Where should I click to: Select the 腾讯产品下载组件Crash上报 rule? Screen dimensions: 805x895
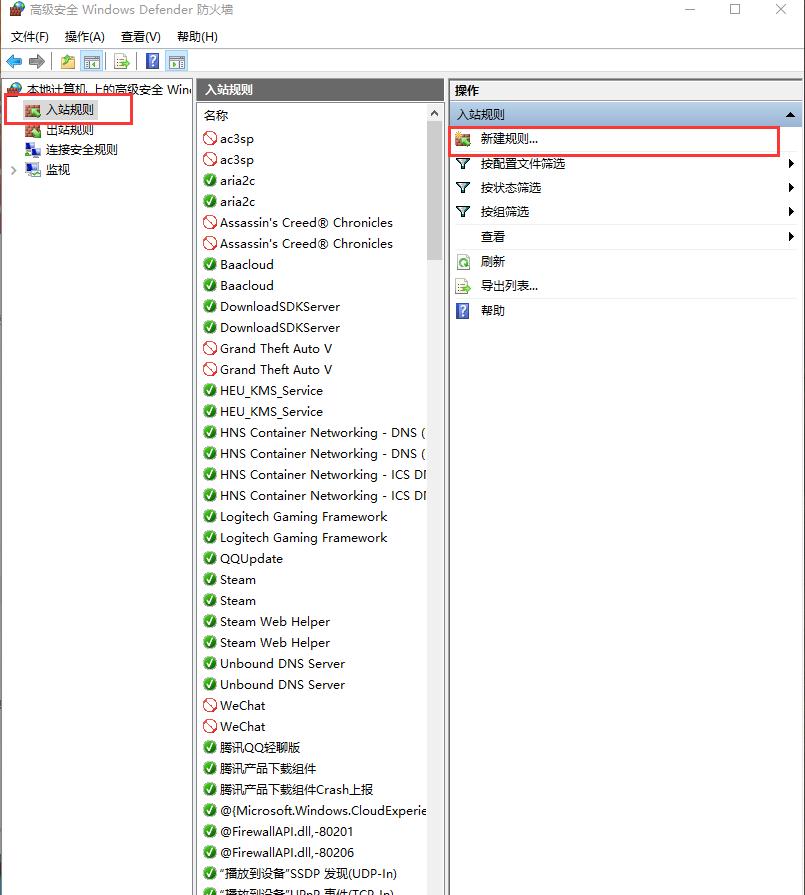click(296, 789)
